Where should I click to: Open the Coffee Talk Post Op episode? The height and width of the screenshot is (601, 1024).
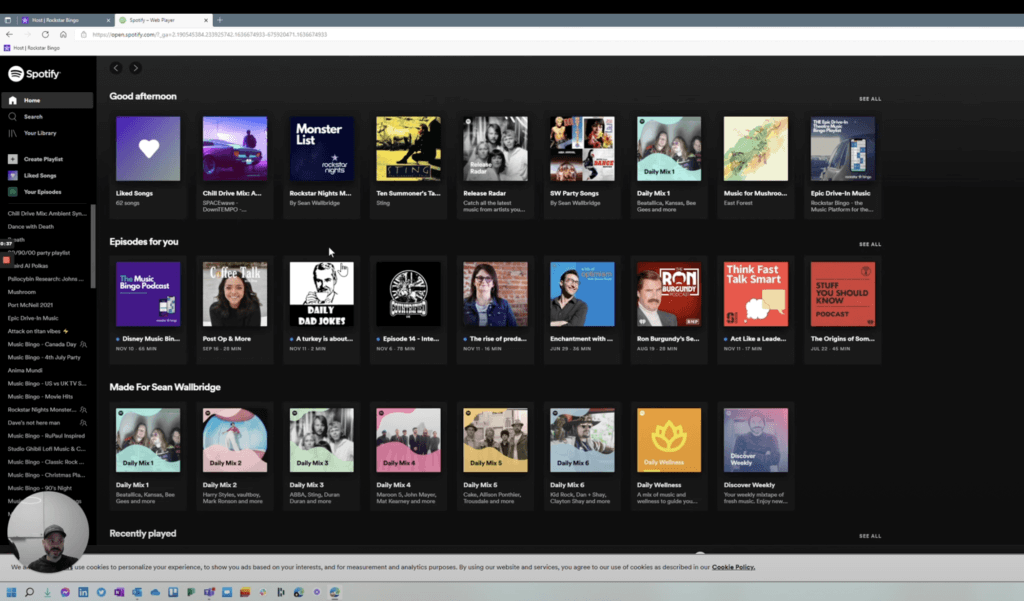coord(234,310)
